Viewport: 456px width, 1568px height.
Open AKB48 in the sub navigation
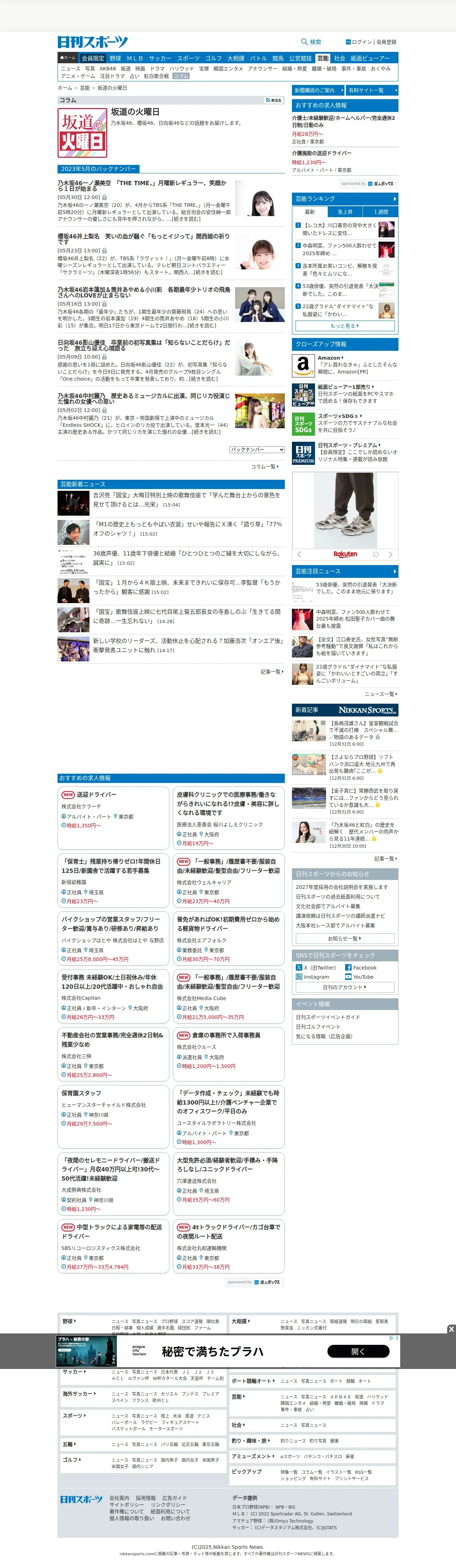pos(108,69)
